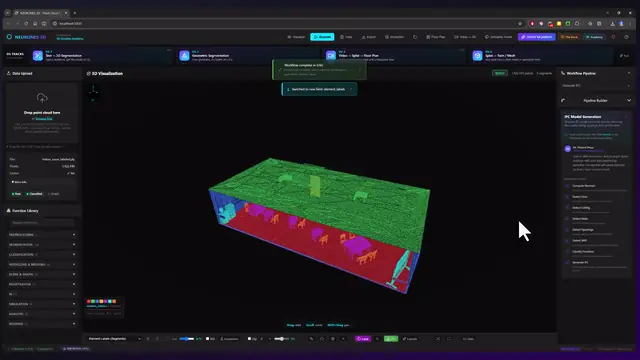Click the Academy button
The image size is (640, 360).
(x=594, y=37)
